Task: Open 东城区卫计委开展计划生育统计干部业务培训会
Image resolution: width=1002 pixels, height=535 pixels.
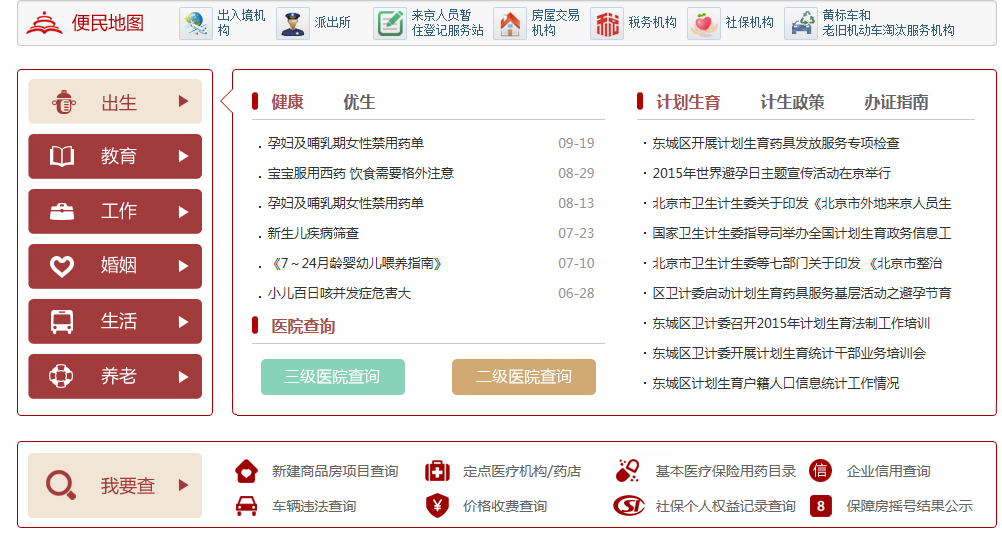Action: coord(789,353)
